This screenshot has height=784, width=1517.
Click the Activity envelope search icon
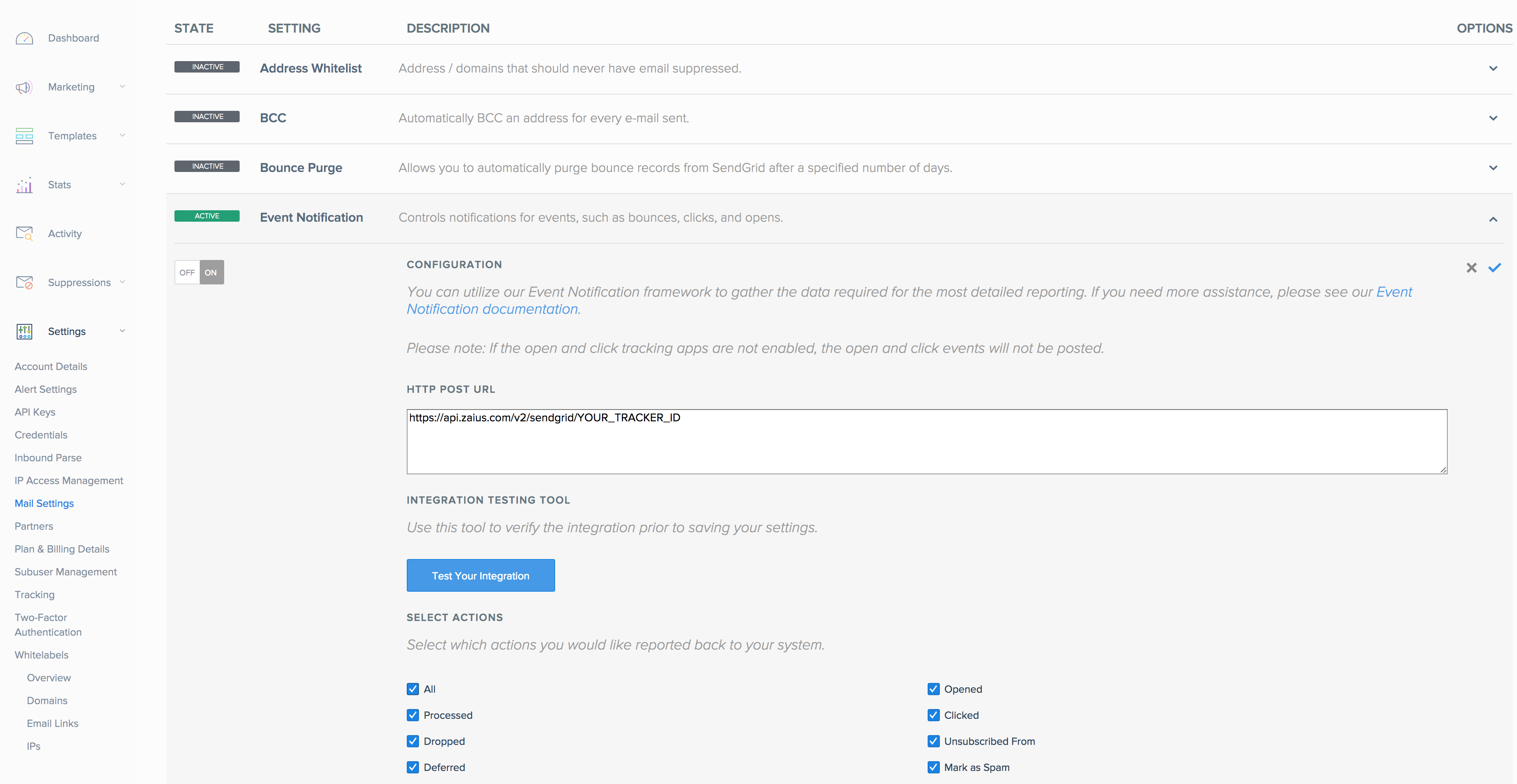click(24, 233)
